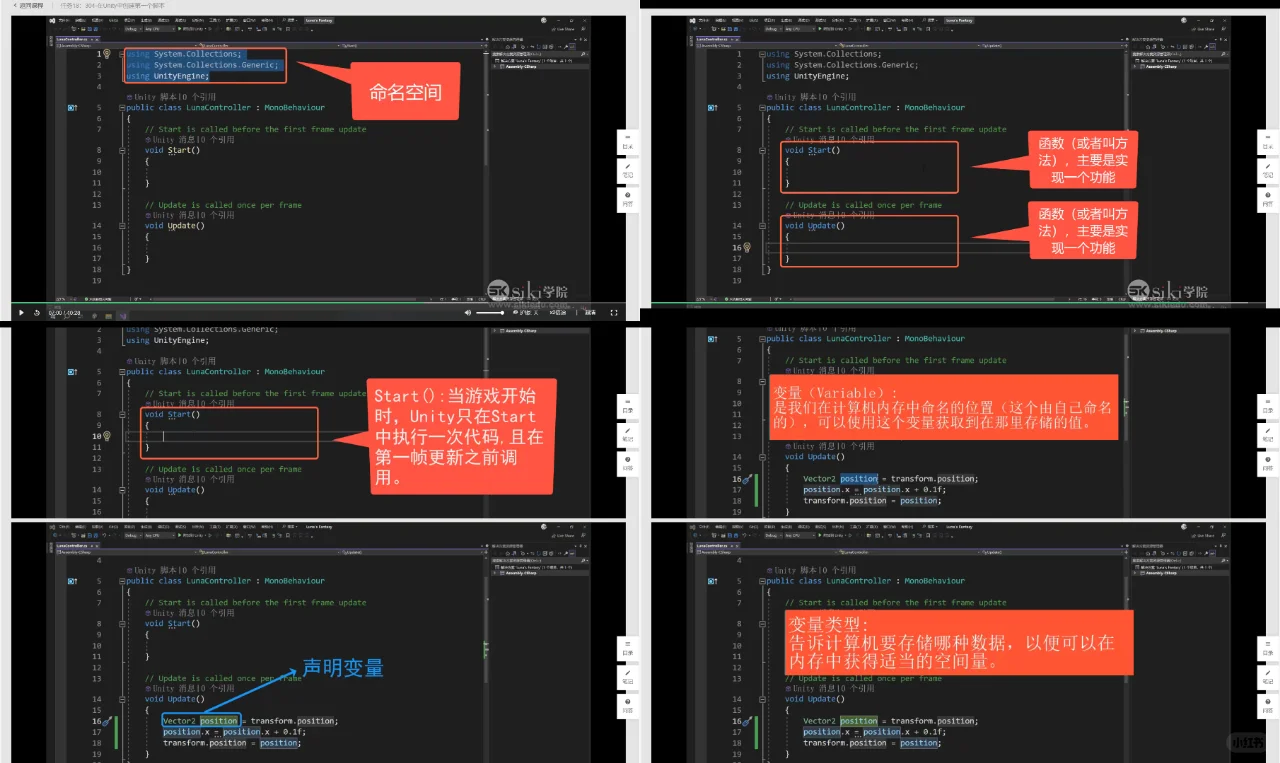This screenshot has height=763, width=1280.
Task: Click Live Share in the 命名空间 screenshot
Action: (563, 31)
